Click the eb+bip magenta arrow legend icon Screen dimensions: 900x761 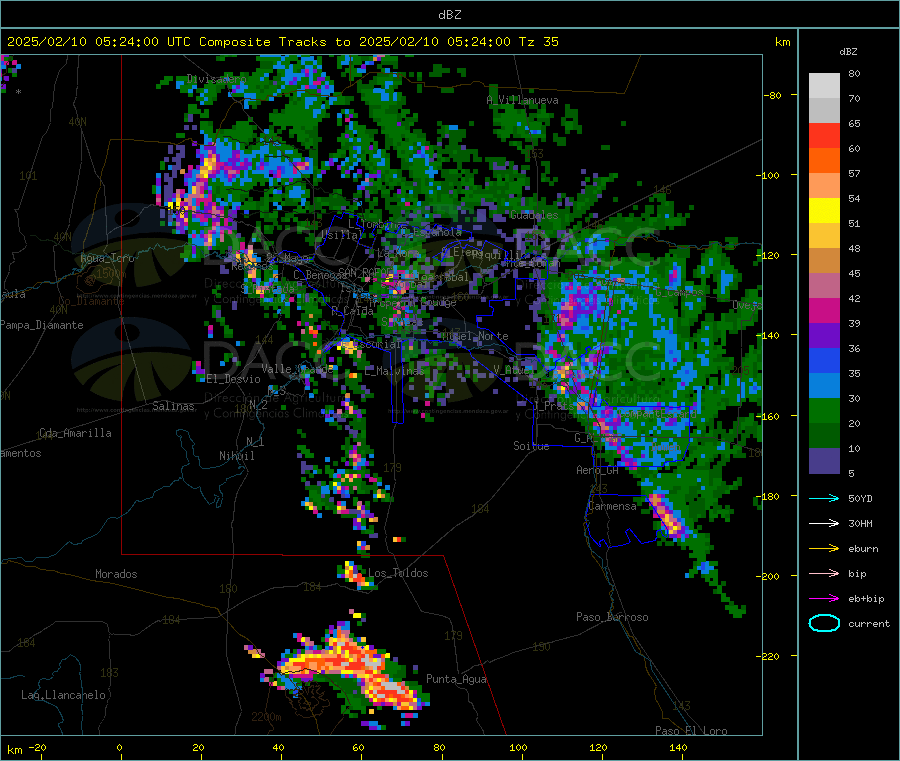(824, 599)
